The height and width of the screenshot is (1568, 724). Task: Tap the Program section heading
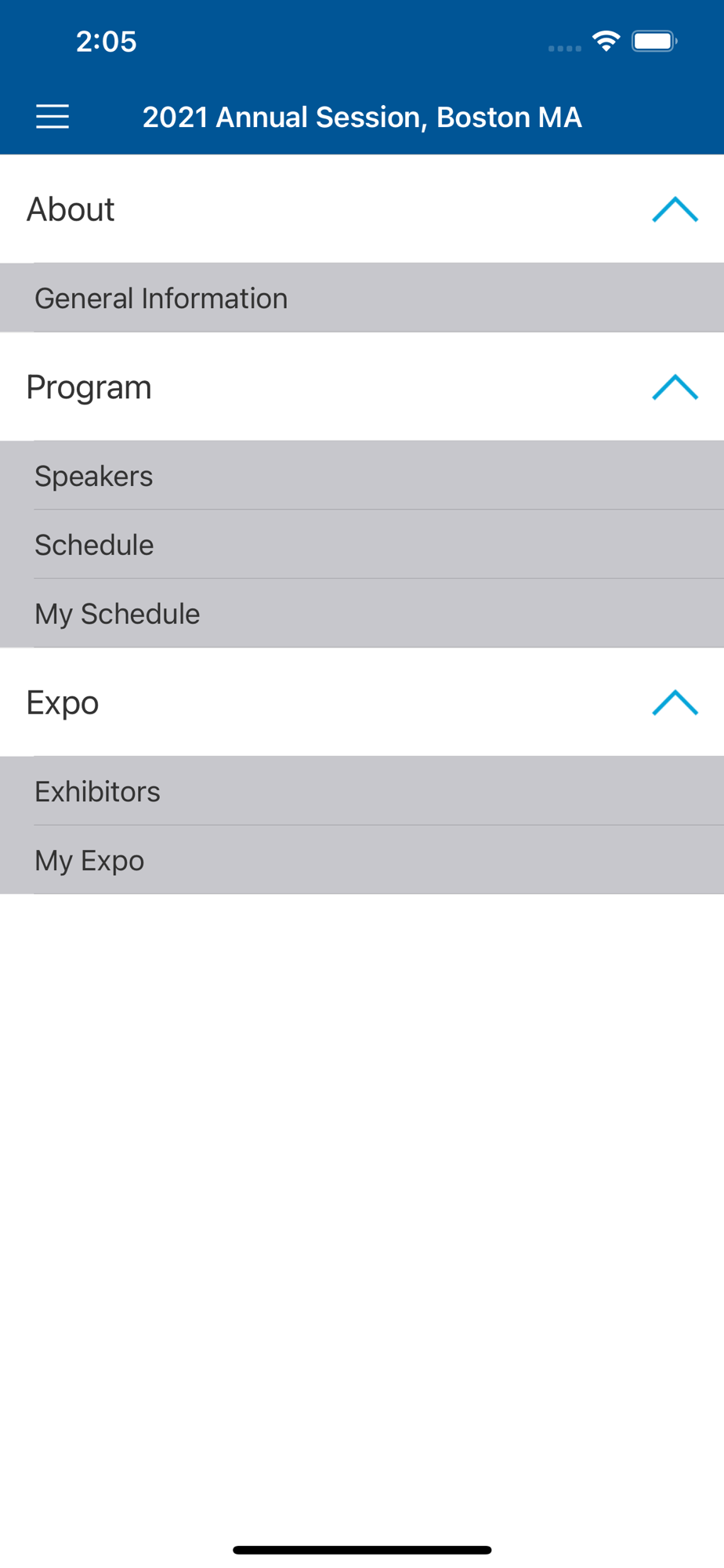click(x=89, y=387)
